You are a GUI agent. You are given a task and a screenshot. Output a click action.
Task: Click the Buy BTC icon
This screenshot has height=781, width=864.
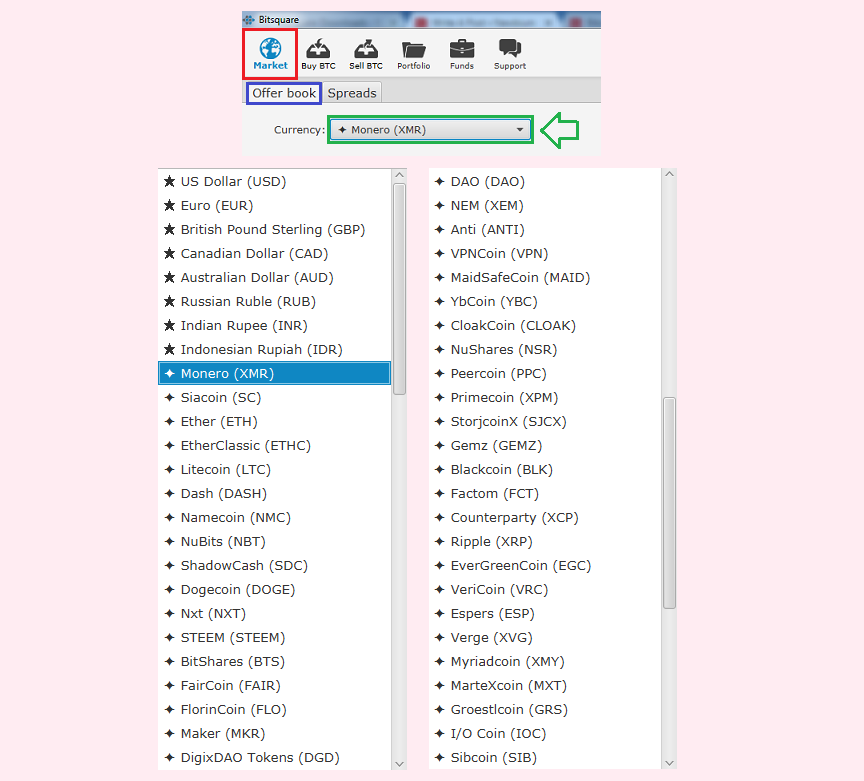click(318, 49)
